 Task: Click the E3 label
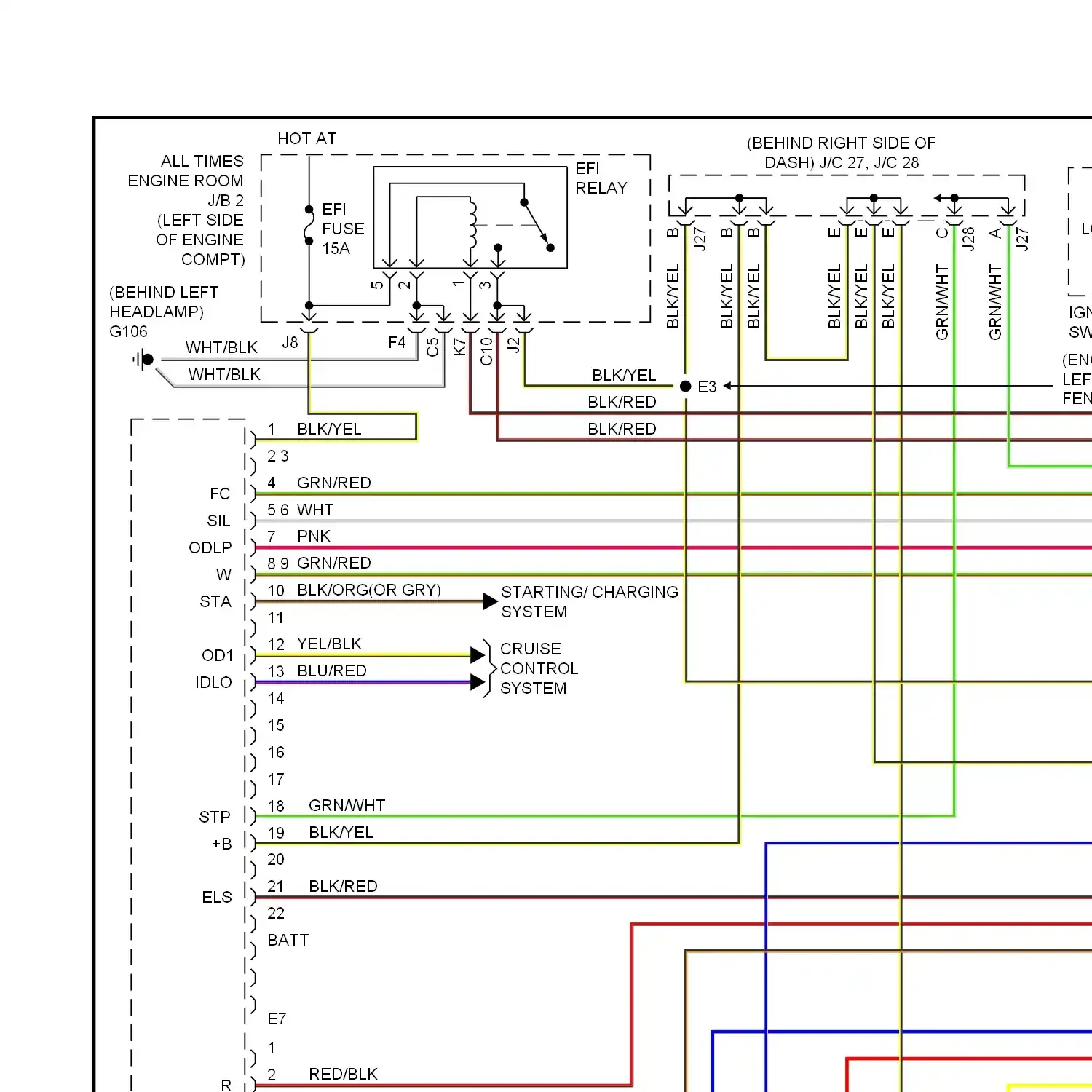click(x=707, y=387)
